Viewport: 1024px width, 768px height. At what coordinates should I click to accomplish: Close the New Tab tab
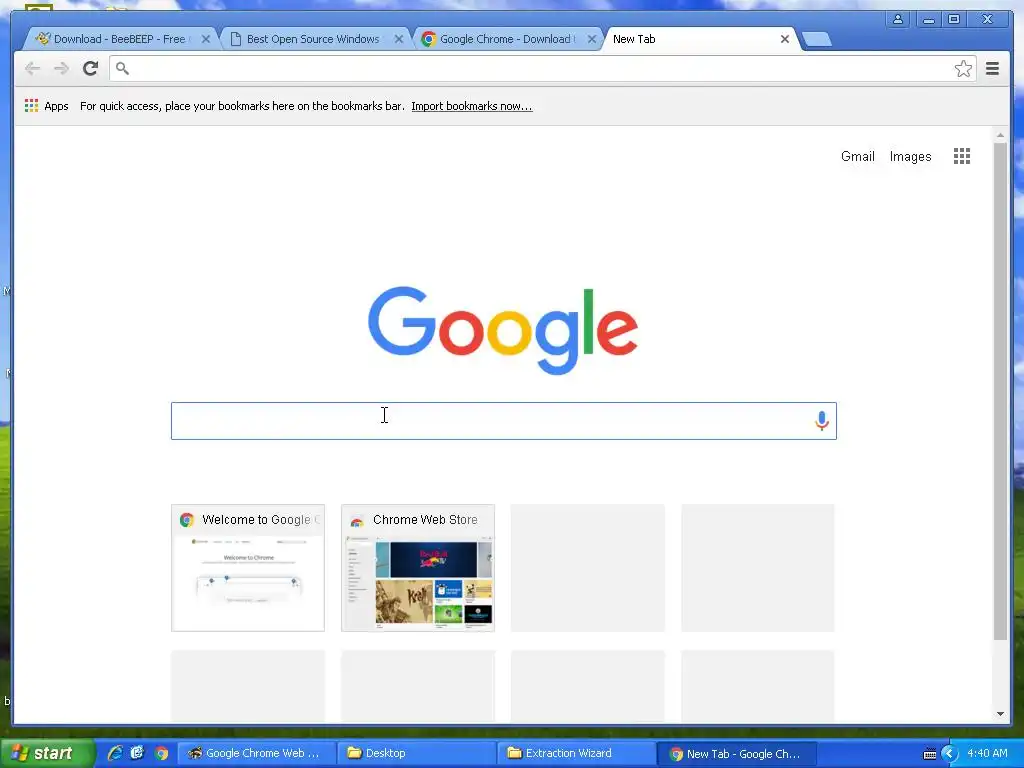785,39
